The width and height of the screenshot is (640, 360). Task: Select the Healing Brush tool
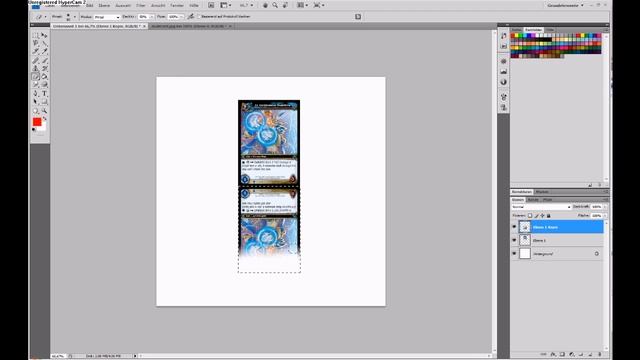[x=36, y=60]
